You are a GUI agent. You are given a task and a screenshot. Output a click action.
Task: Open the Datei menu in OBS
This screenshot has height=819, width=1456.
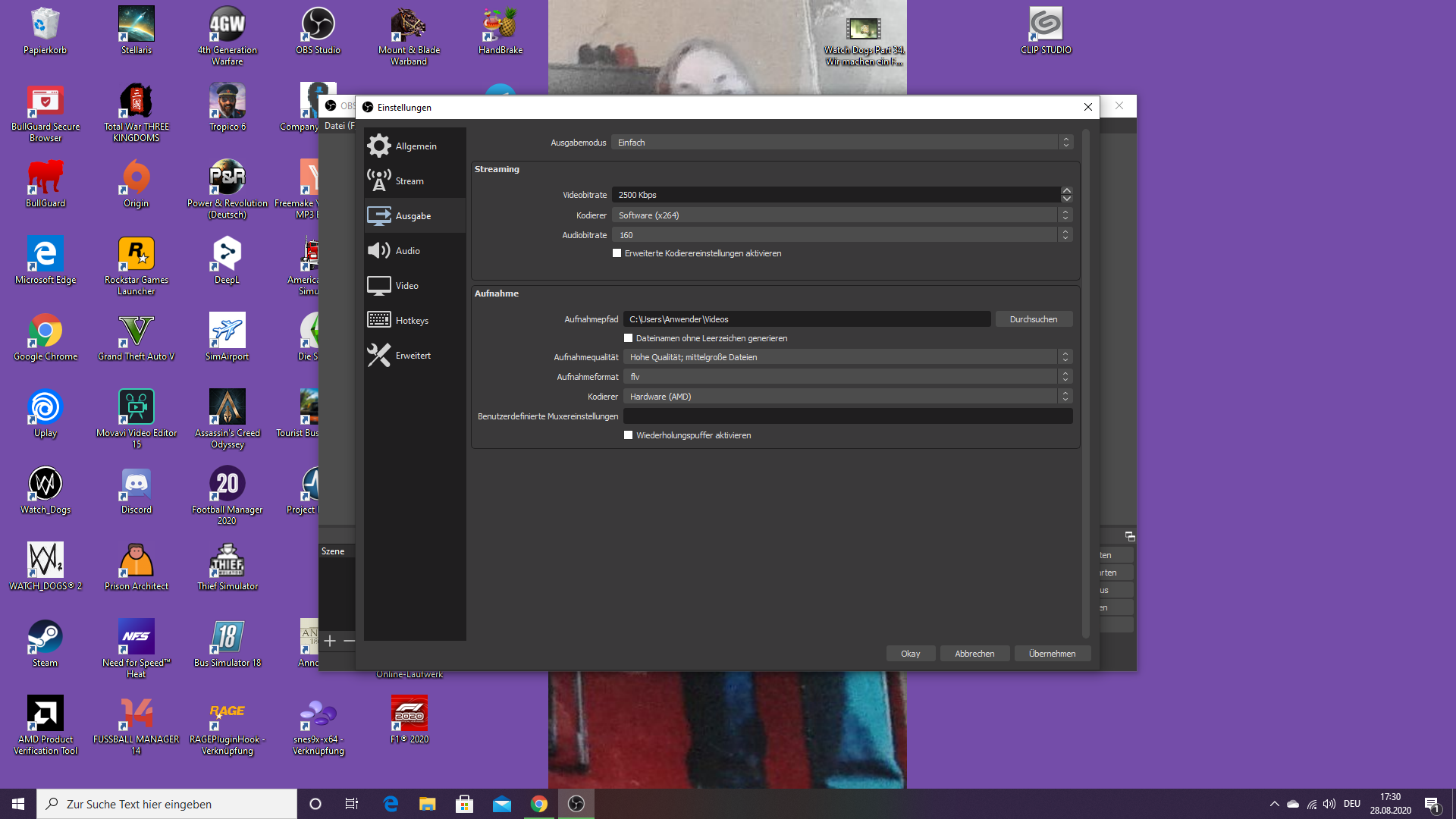coord(336,126)
